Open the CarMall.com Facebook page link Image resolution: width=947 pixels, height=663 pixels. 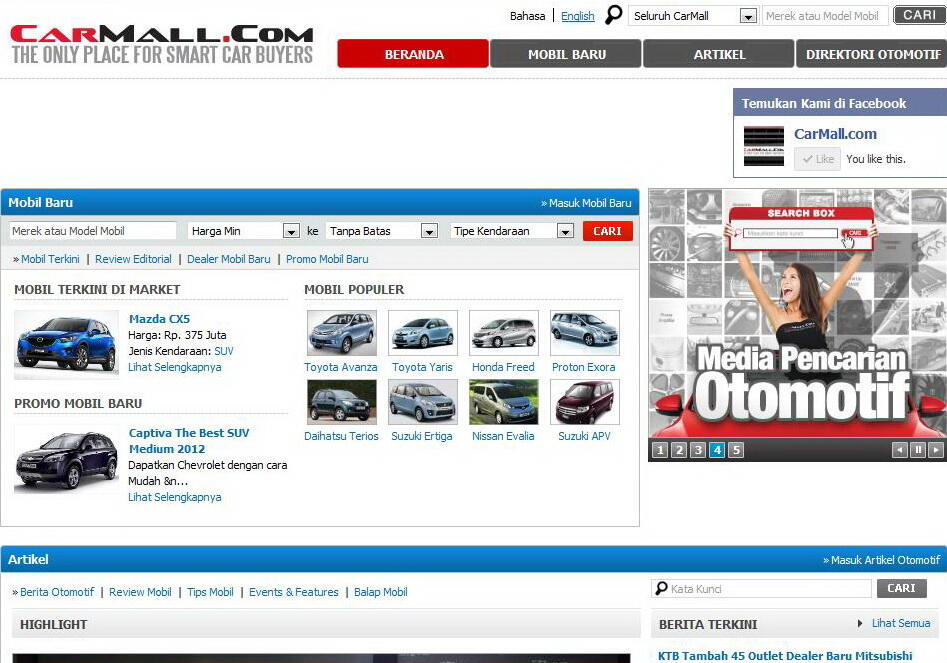click(x=835, y=134)
